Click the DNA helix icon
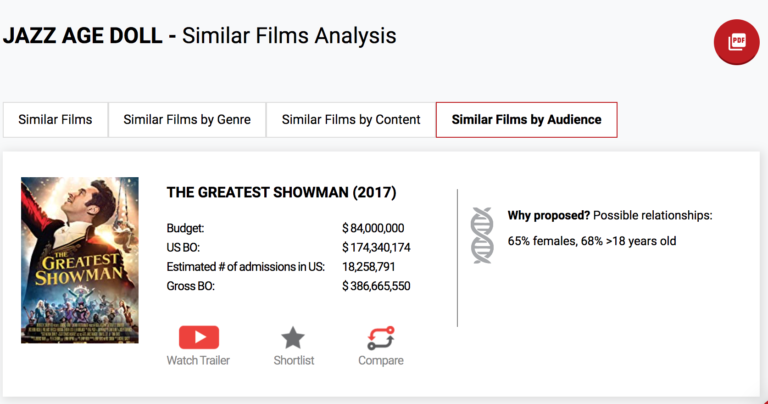This screenshot has width=768, height=404. click(x=482, y=235)
